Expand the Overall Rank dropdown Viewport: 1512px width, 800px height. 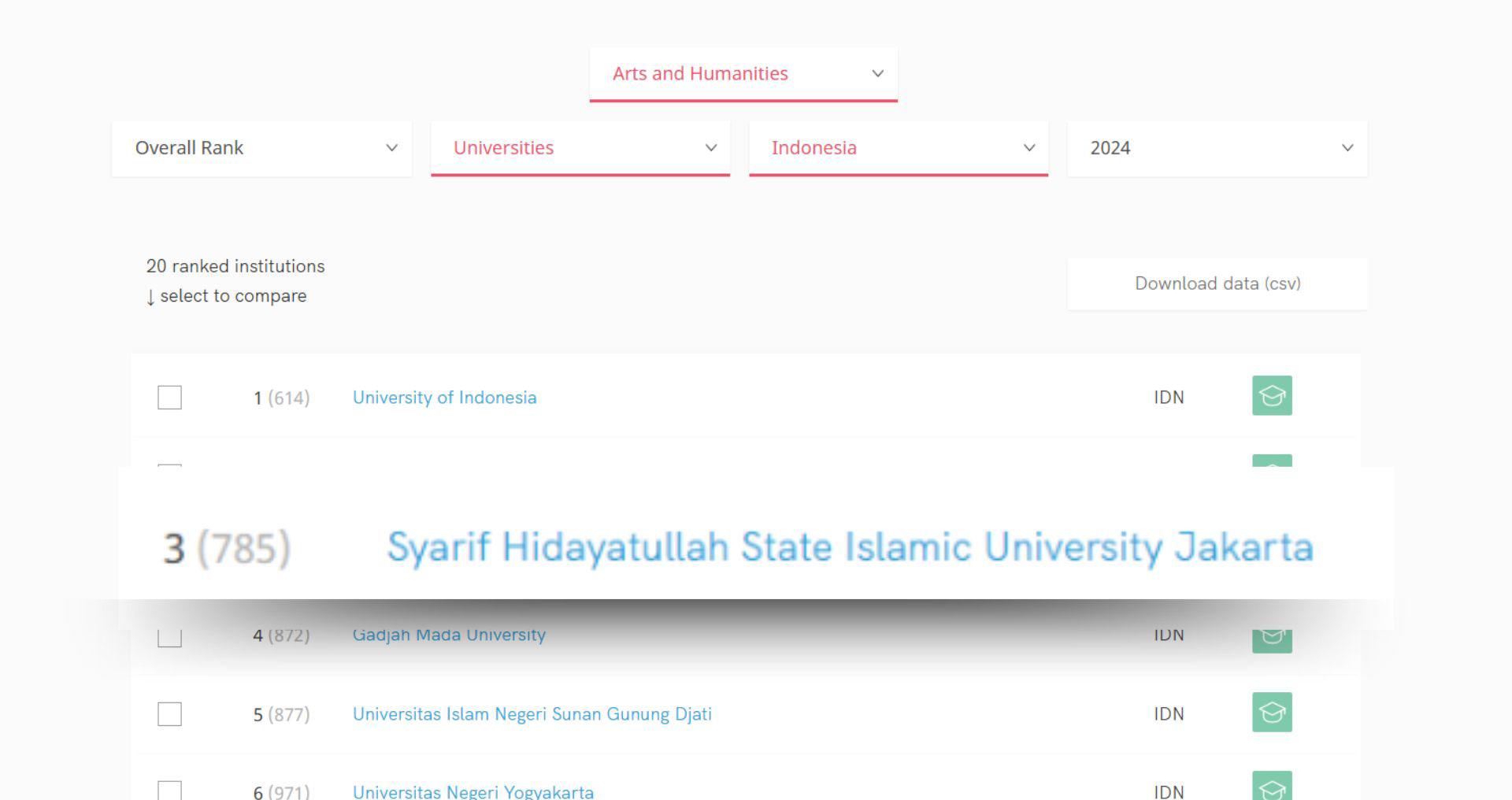tap(261, 148)
